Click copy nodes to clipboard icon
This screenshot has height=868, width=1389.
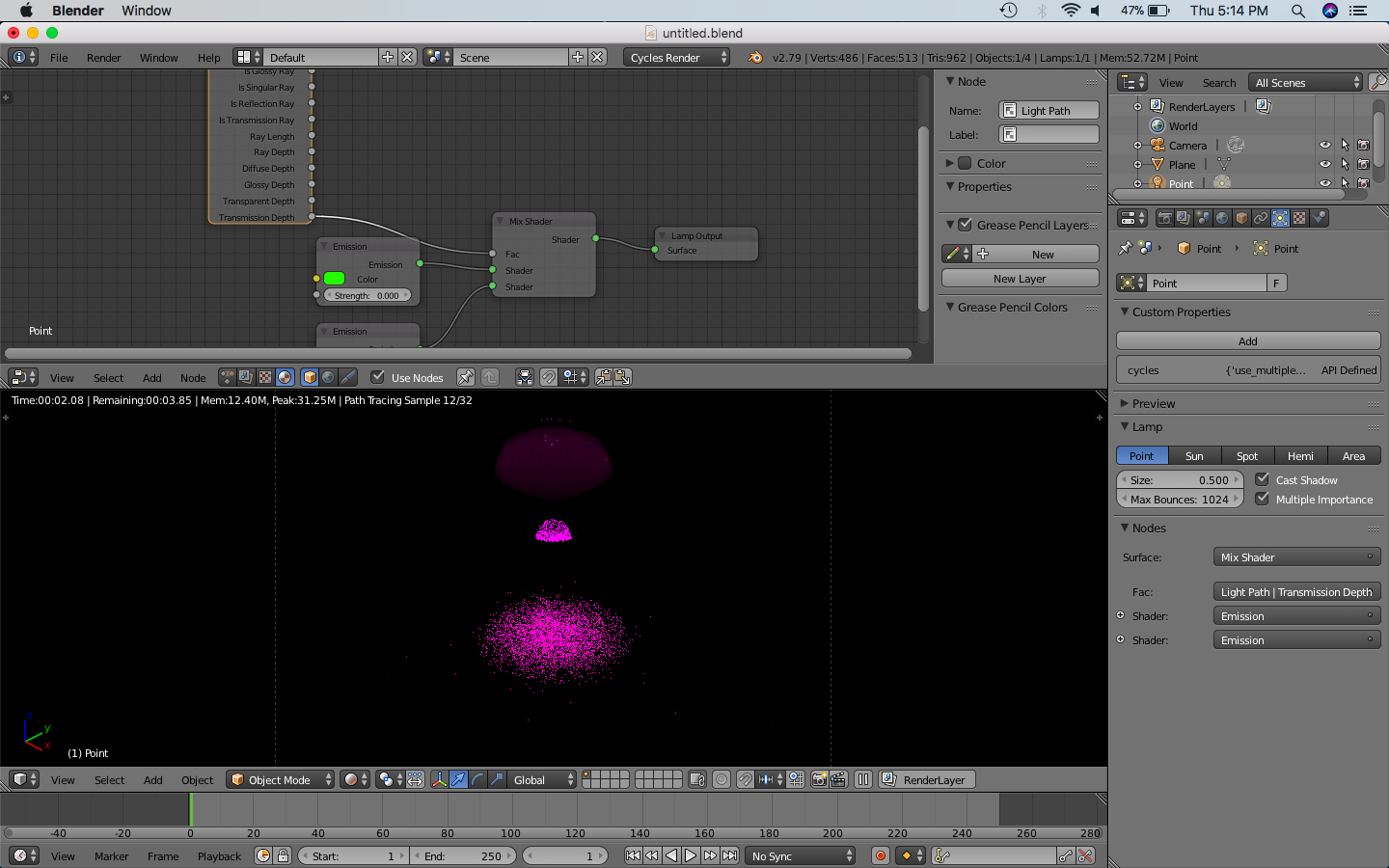(x=604, y=377)
